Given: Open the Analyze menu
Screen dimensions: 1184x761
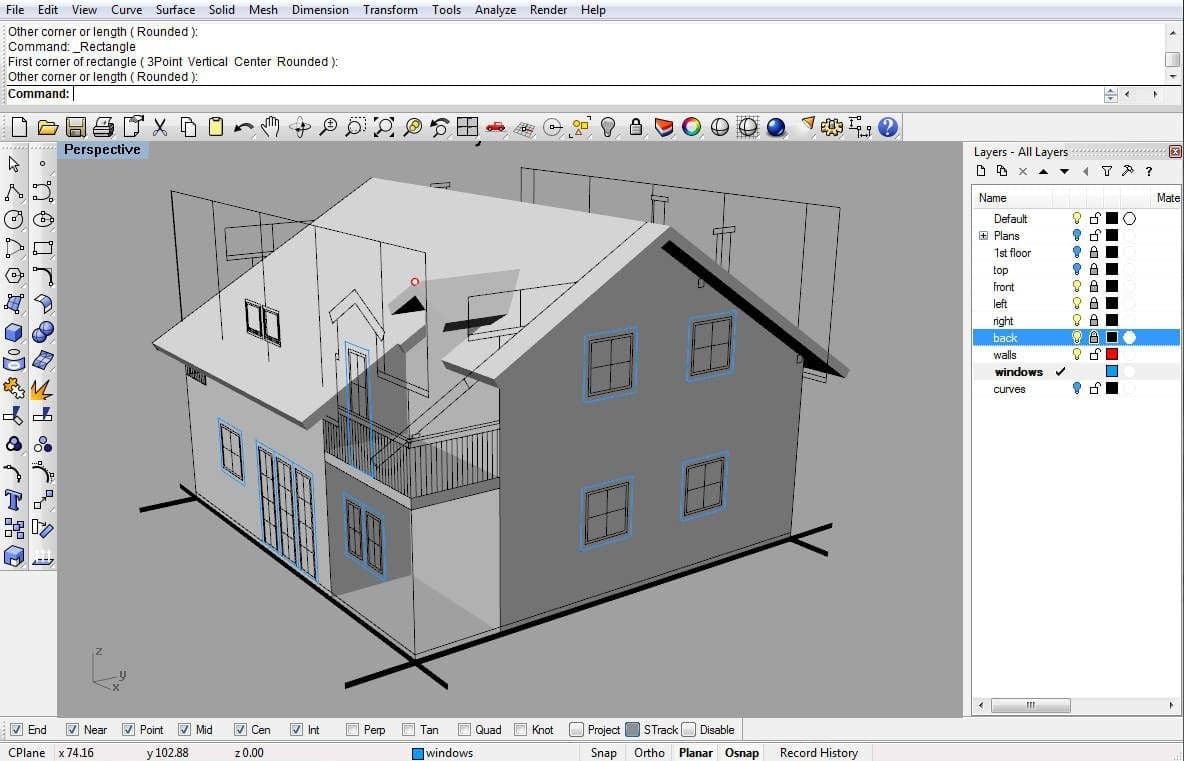Looking at the screenshot, I should coord(495,10).
